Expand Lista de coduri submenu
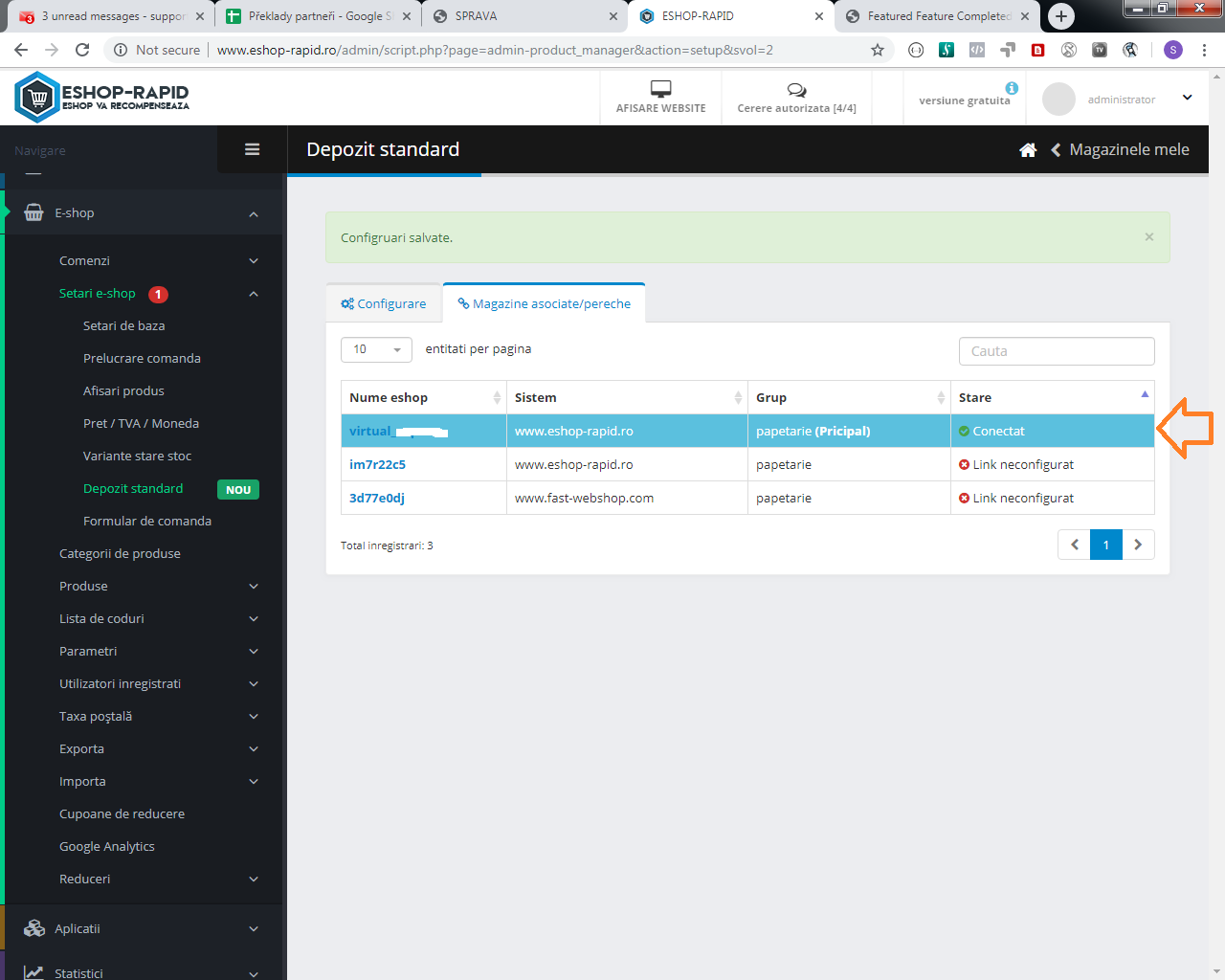Screen dimensions: 1225x980 (x=254, y=618)
